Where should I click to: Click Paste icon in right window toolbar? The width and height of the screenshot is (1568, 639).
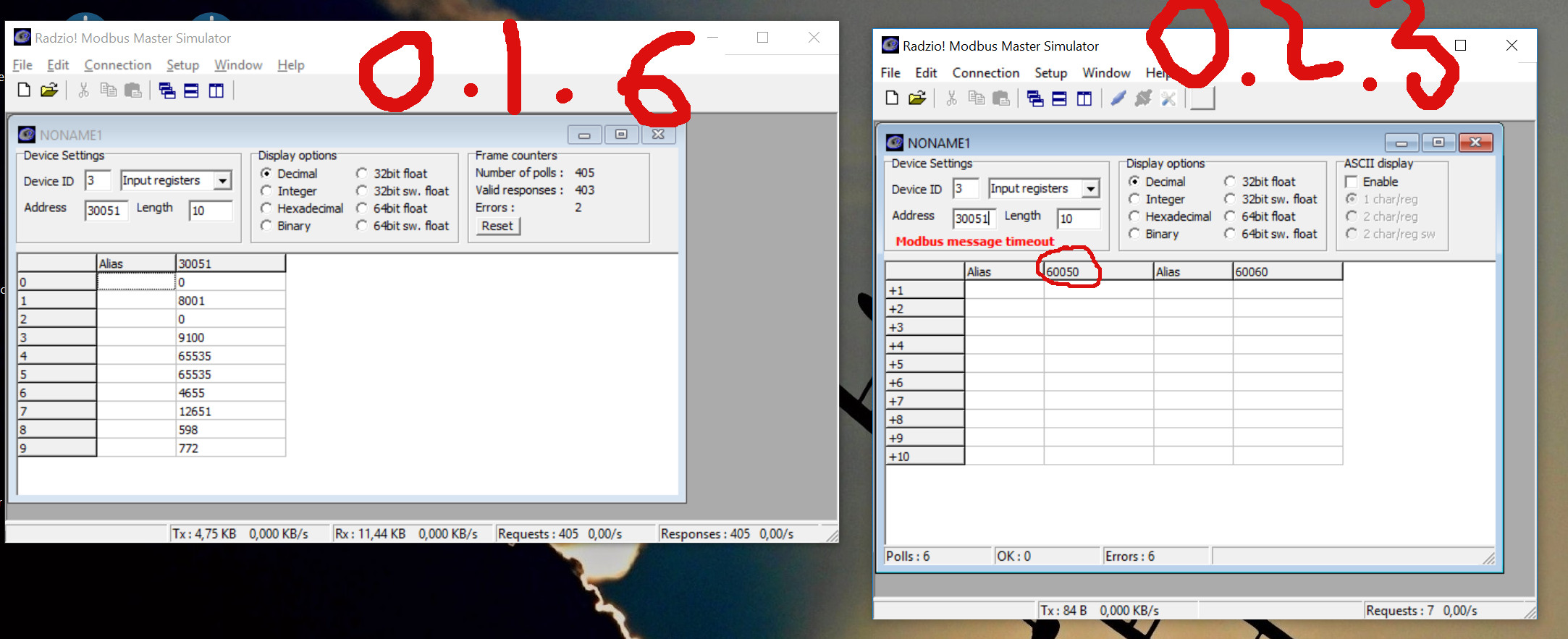(x=1001, y=98)
